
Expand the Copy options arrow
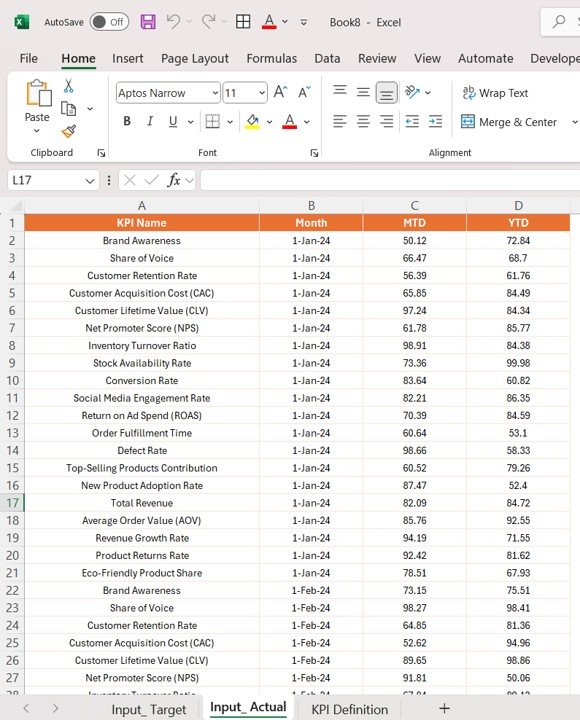click(90, 109)
